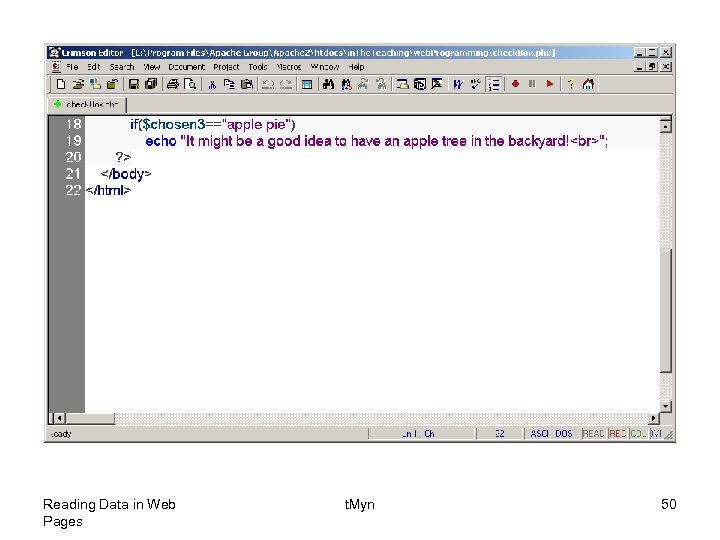Open the View menu

pyautogui.click(x=152, y=67)
